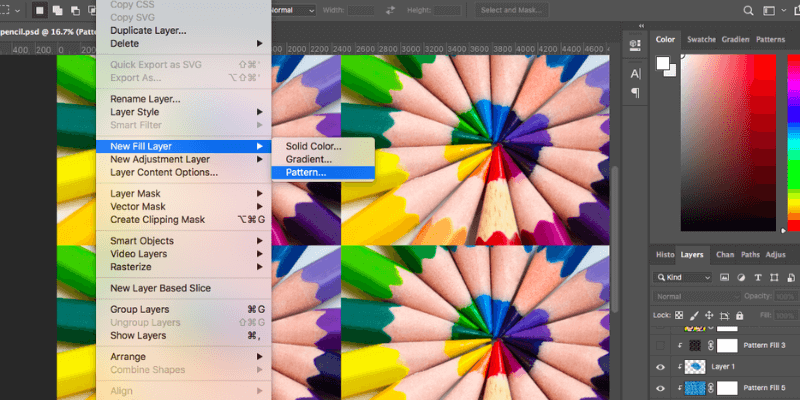Click the type layer filter icon
The height and width of the screenshot is (400, 800).
758,277
